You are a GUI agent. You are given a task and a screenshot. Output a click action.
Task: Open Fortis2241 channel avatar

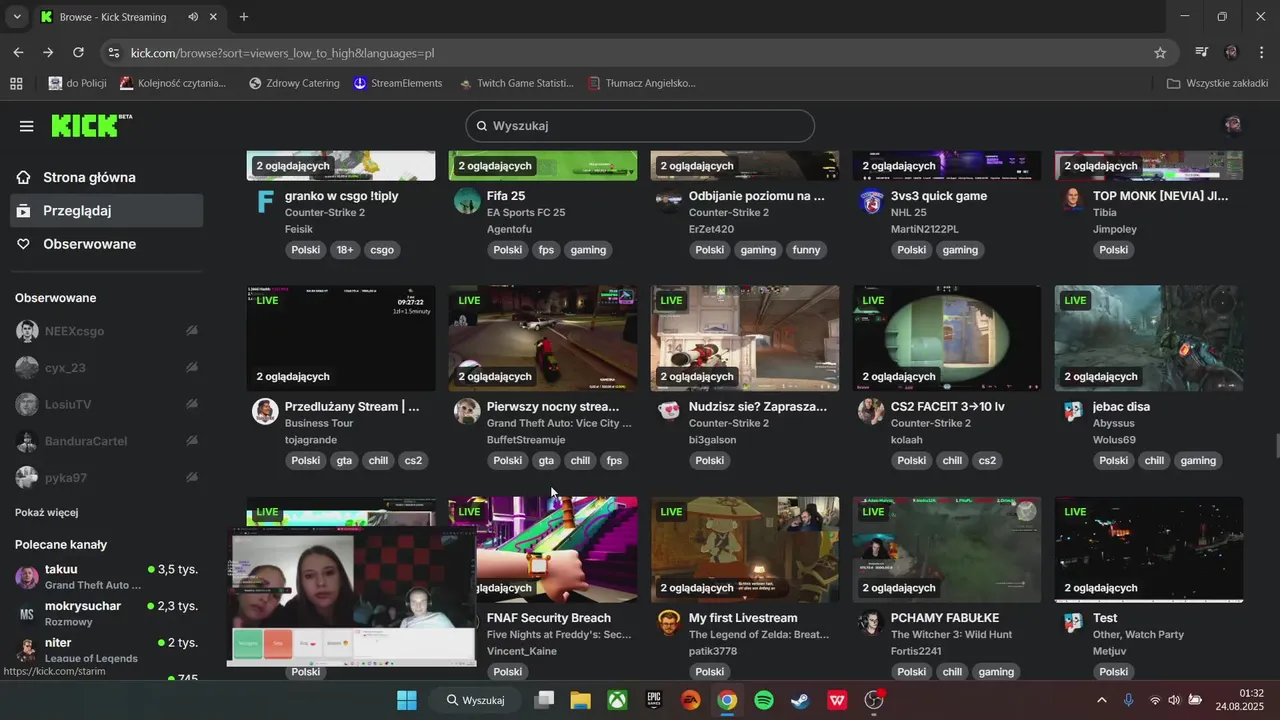tap(871, 623)
